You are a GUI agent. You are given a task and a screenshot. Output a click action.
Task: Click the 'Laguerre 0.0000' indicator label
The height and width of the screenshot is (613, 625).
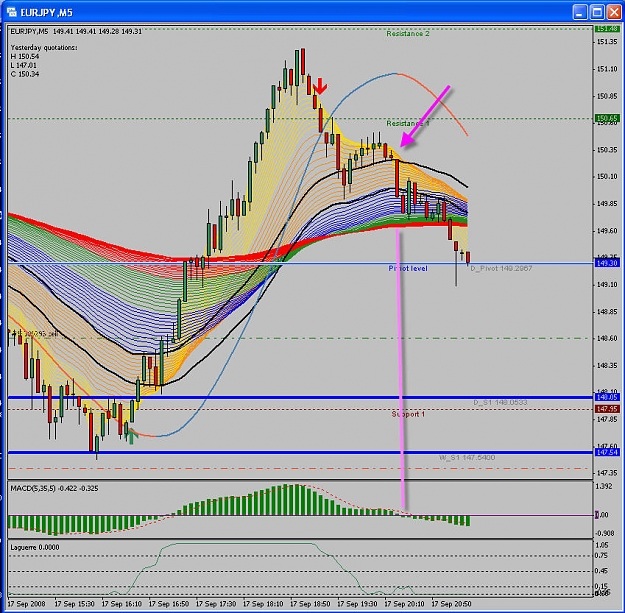pos(35,548)
